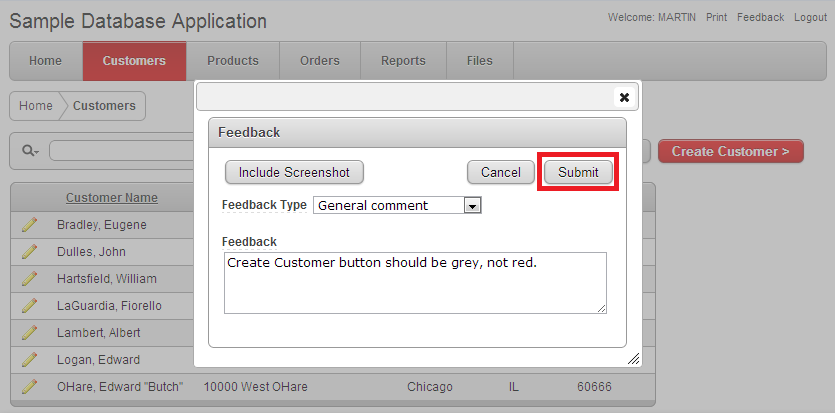
Task: Close the feedback dialog with the X icon
Action: coord(624,97)
